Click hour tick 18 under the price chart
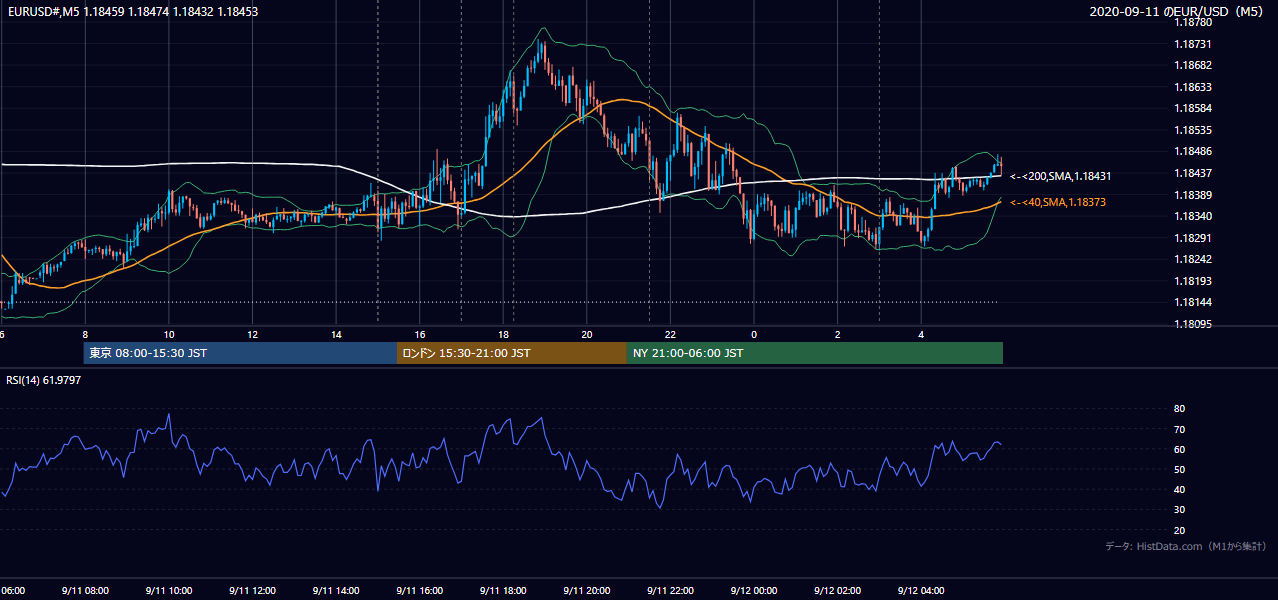Viewport: 1278px width, 600px height. (503, 334)
